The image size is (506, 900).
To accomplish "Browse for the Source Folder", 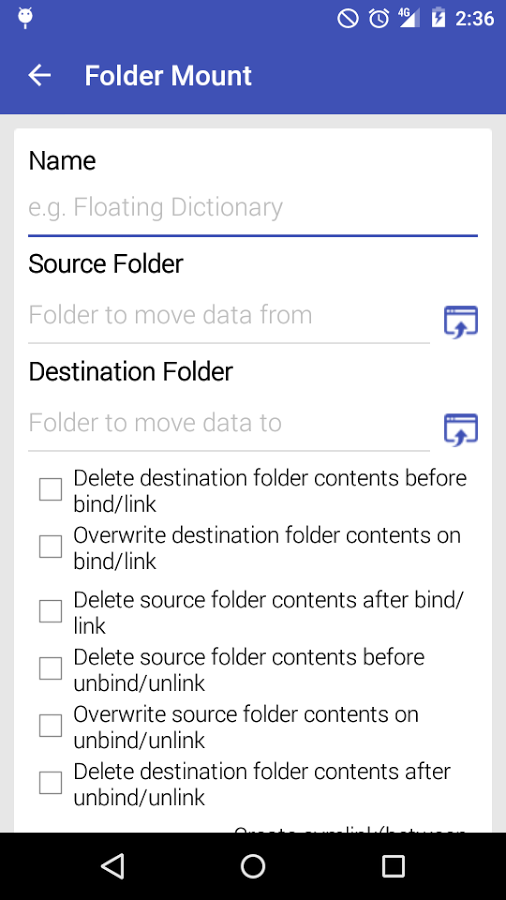I will click(x=461, y=321).
